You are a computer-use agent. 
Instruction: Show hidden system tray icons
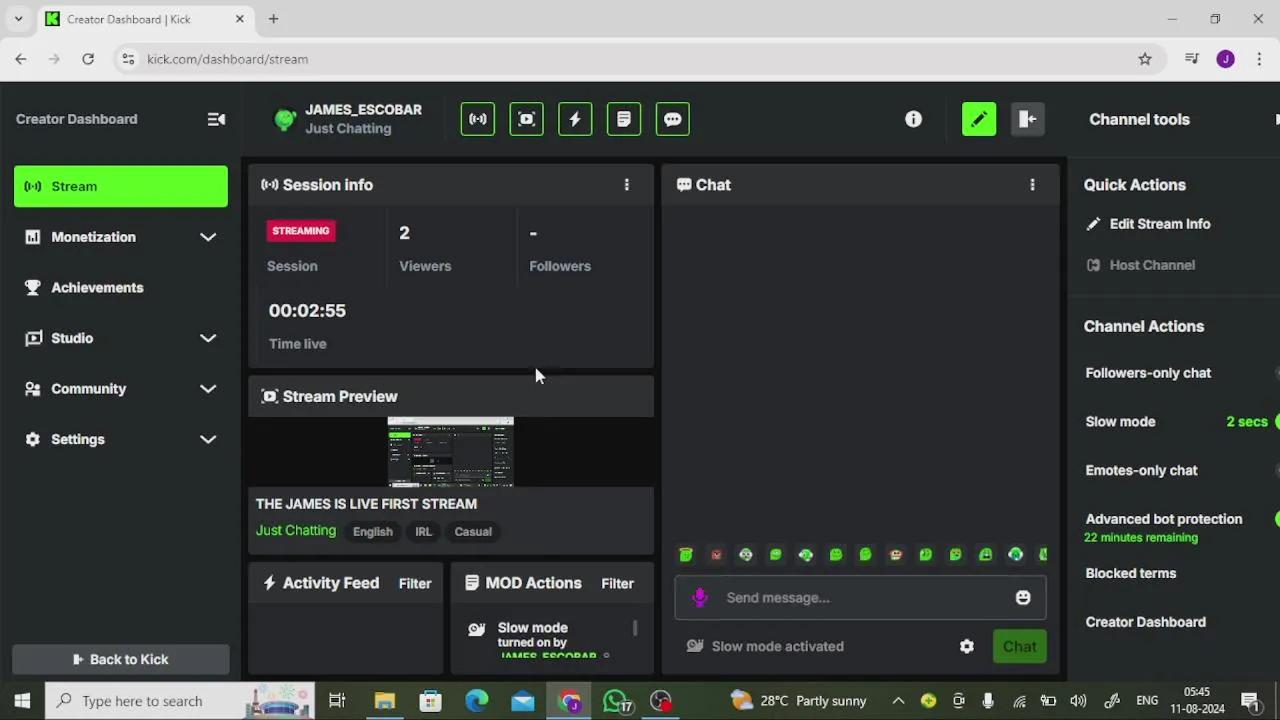pos(898,701)
